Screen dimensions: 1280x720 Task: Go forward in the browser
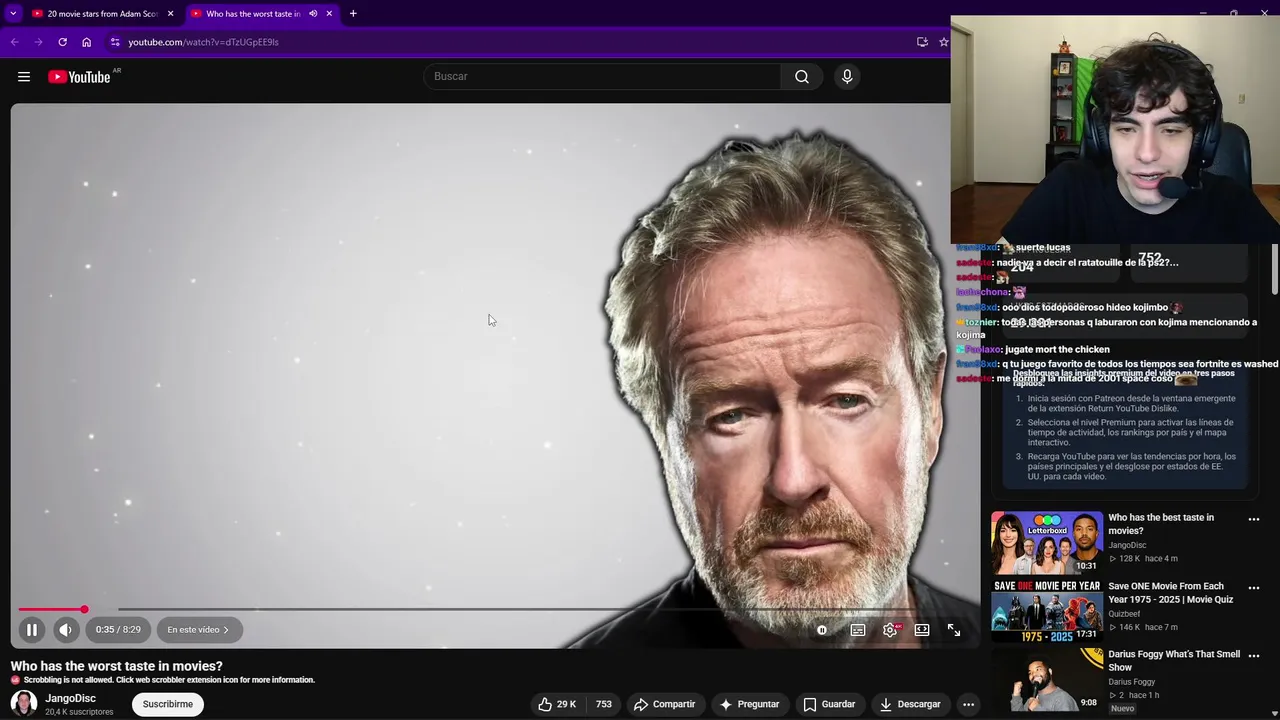click(x=38, y=42)
